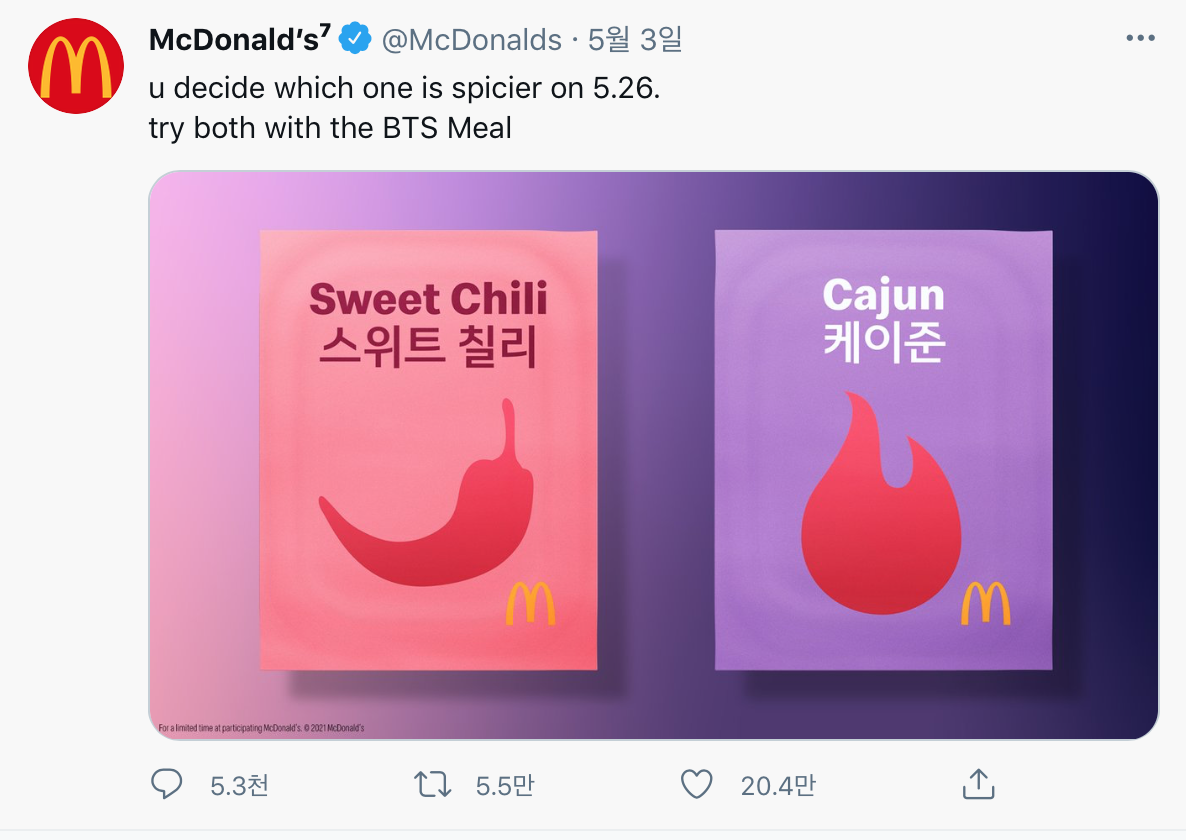
Task: Click the pink gradient background of the sauce image
Action: pyautogui.click(x=200, y=450)
